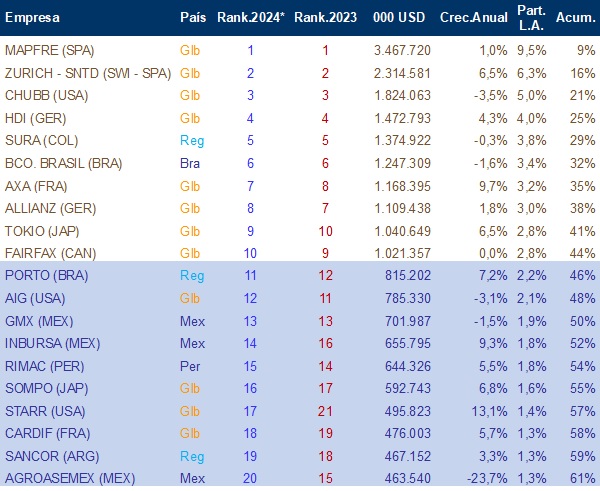Click the Rank.2024* column header

coord(251,18)
